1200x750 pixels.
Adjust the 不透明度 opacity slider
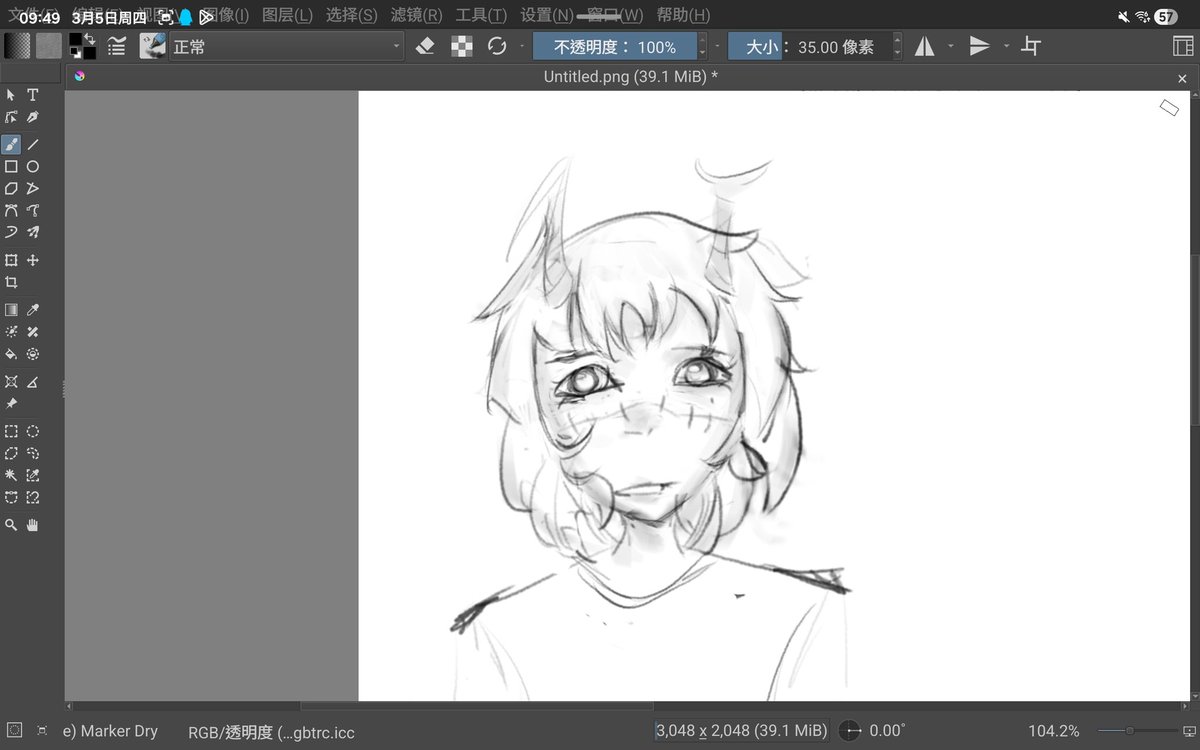(615, 46)
